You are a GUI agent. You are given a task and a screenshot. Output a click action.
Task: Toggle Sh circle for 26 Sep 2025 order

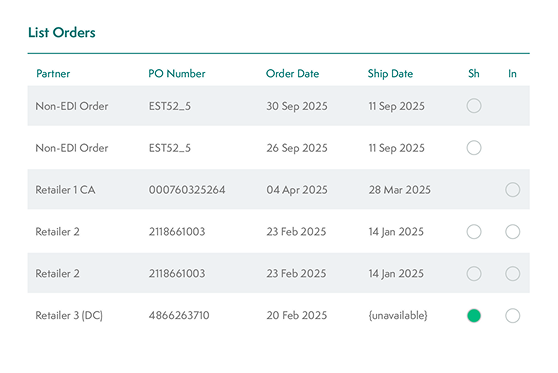[474, 147]
